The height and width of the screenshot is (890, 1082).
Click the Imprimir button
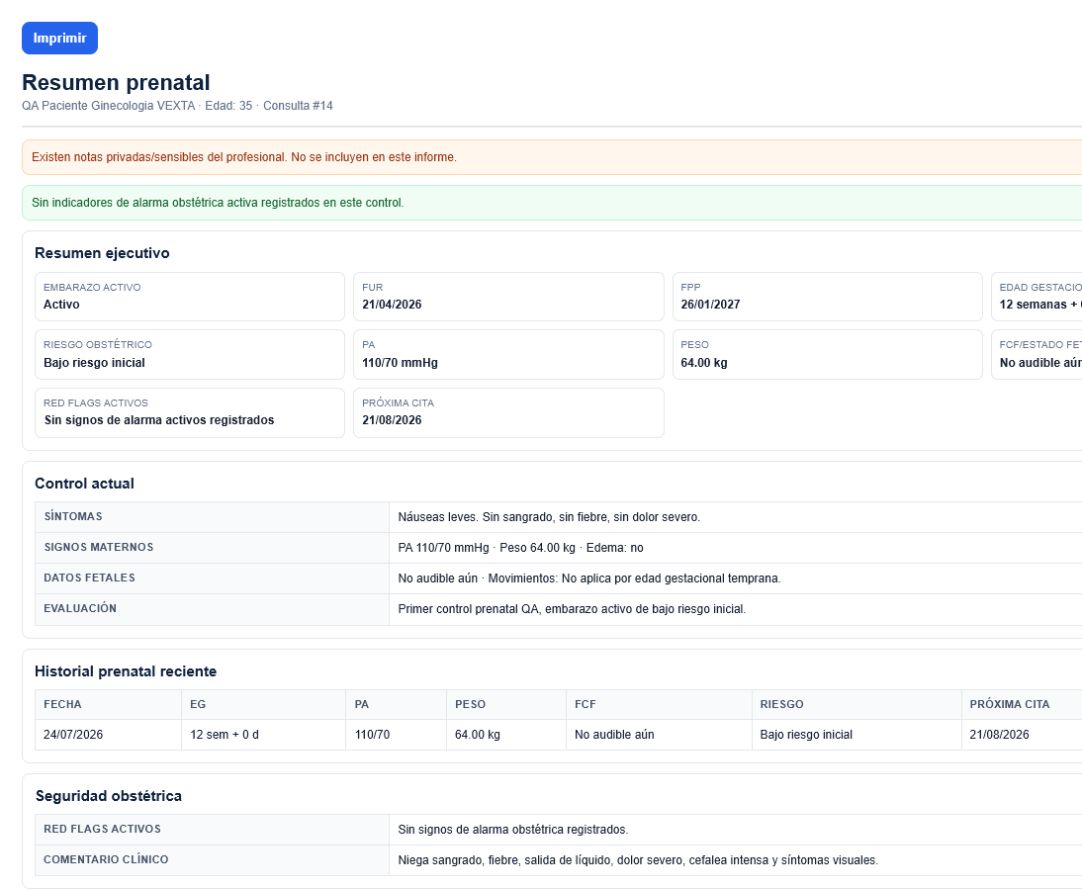[59, 38]
